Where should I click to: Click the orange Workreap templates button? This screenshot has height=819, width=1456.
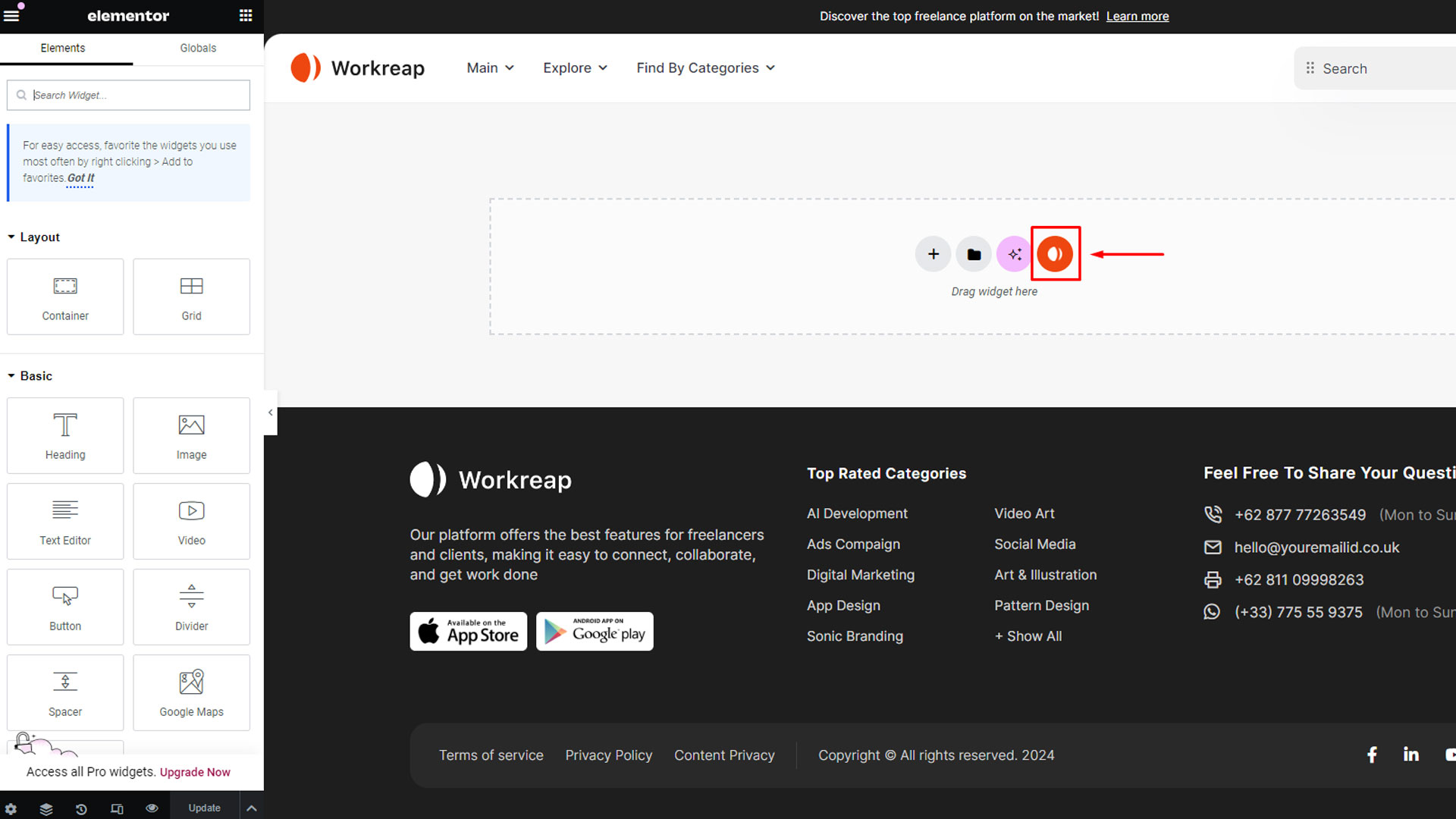tap(1055, 254)
